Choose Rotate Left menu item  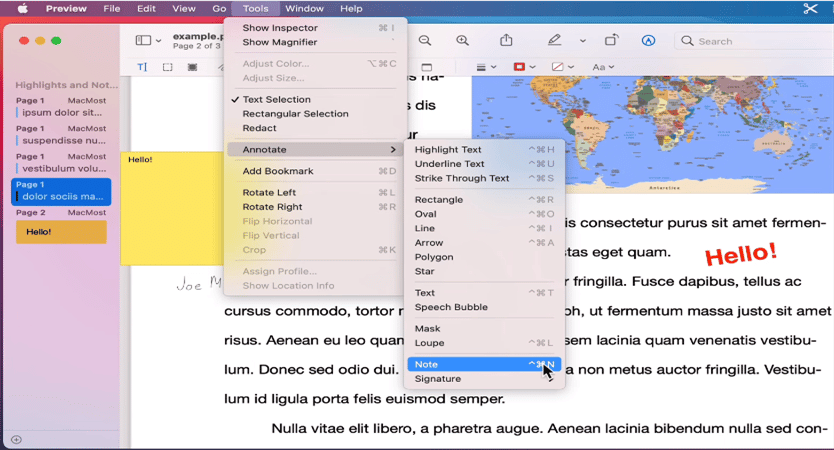(317, 193)
